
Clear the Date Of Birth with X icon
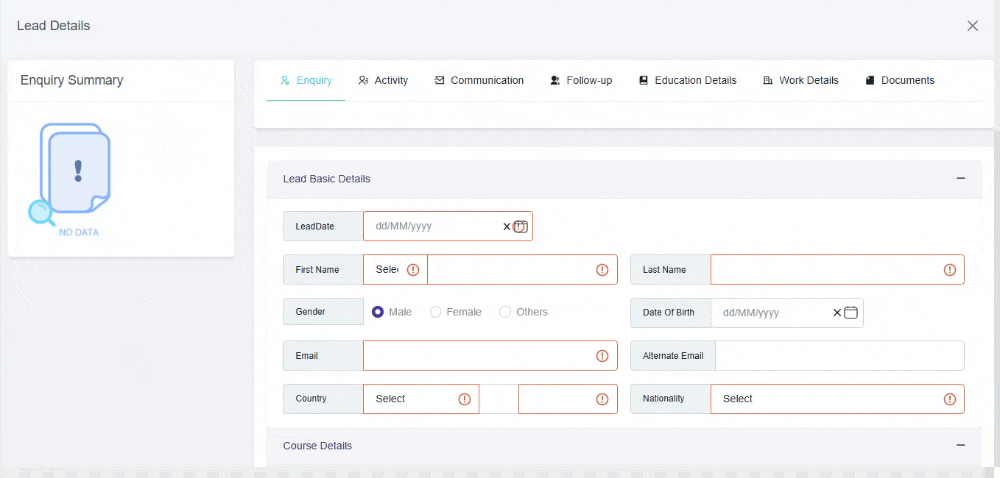point(837,312)
